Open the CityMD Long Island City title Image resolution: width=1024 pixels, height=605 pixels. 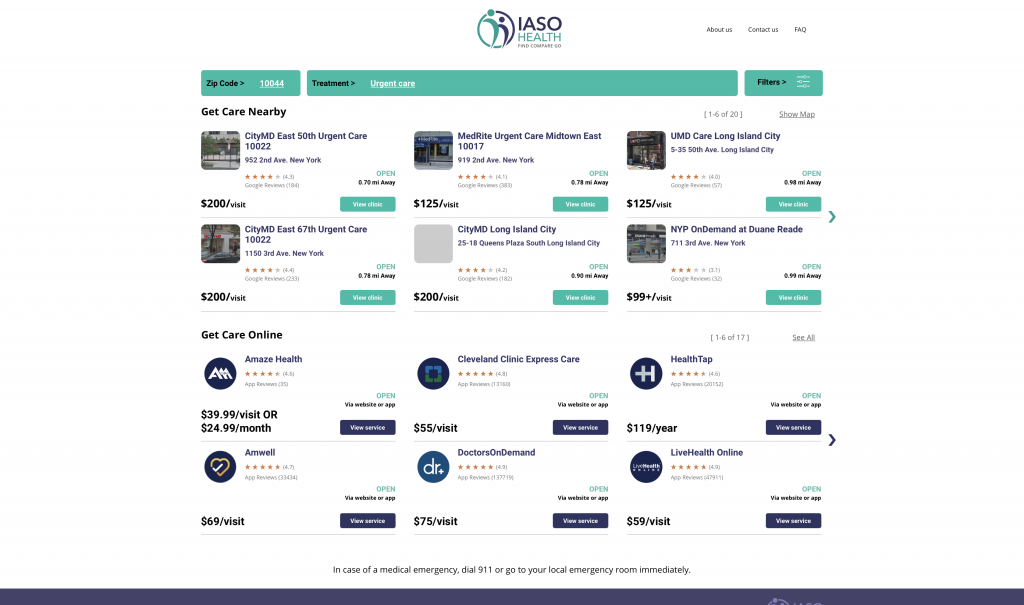tap(506, 229)
